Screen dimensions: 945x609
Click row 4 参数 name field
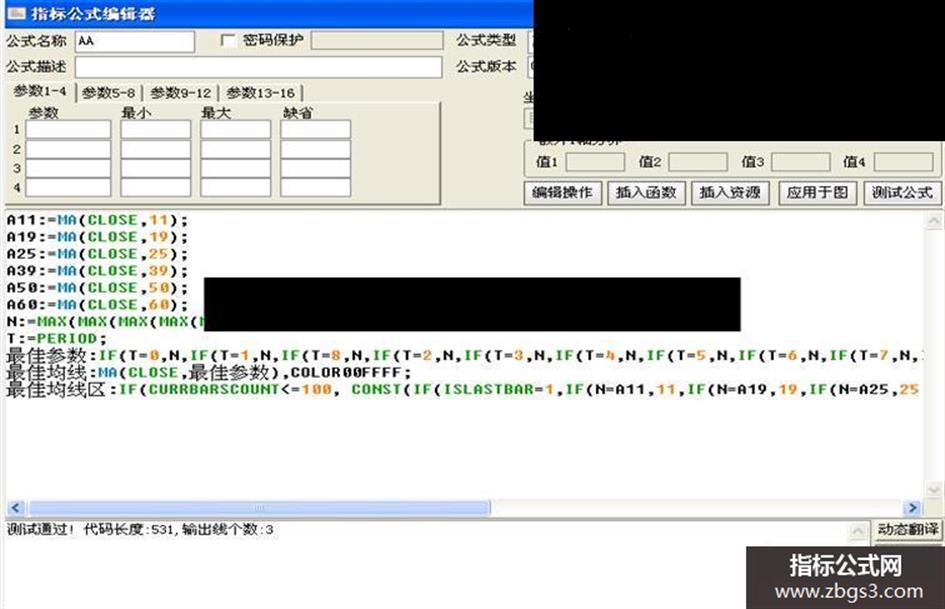pyautogui.click(x=68, y=188)
